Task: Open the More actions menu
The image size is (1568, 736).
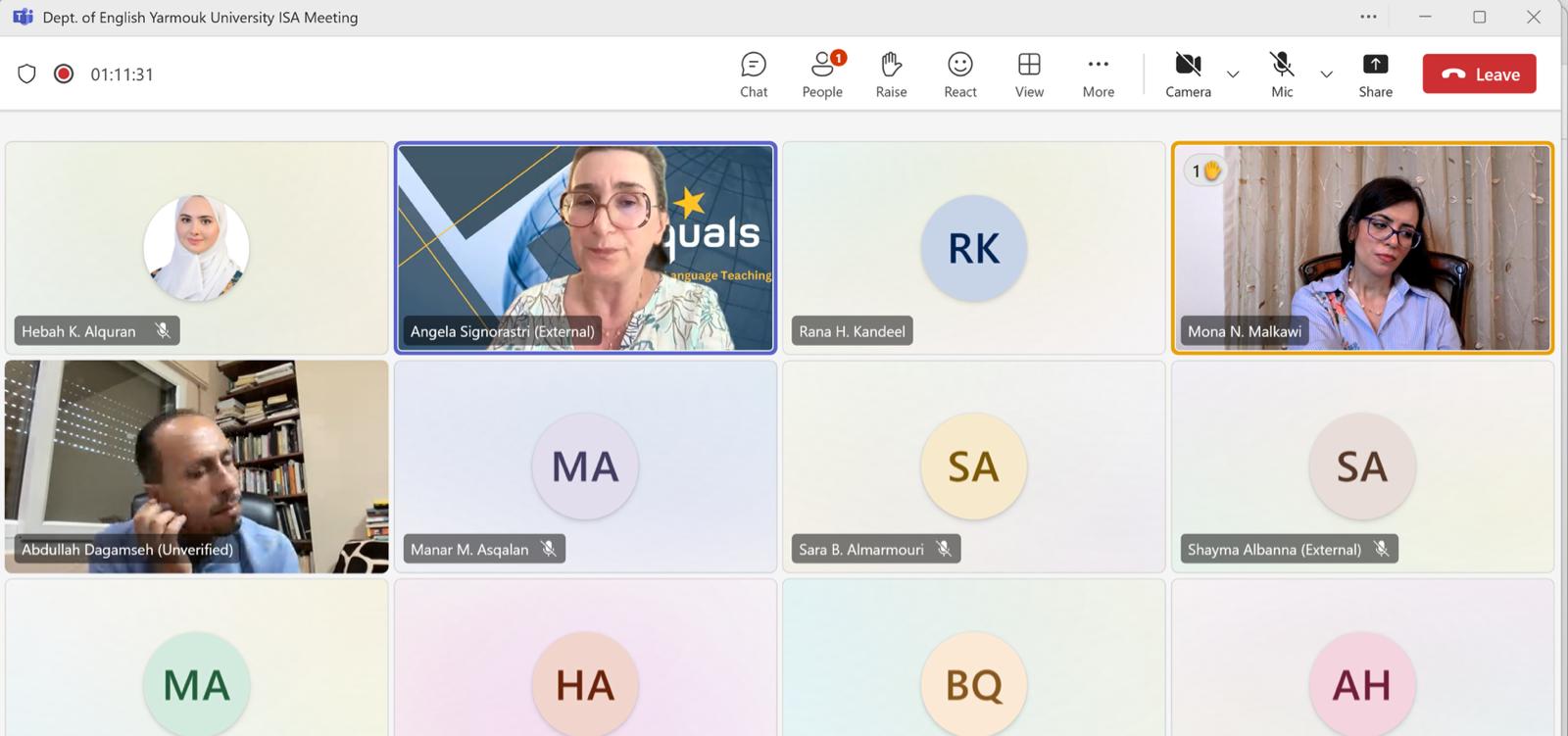Action: coord(1099,74)
